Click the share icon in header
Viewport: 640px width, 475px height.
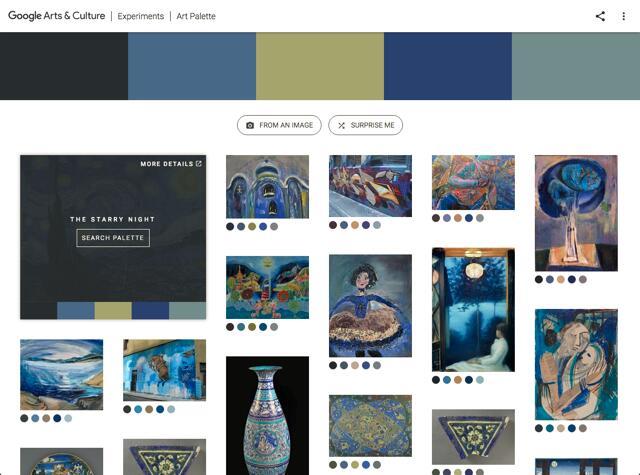(x=600, y=16)
